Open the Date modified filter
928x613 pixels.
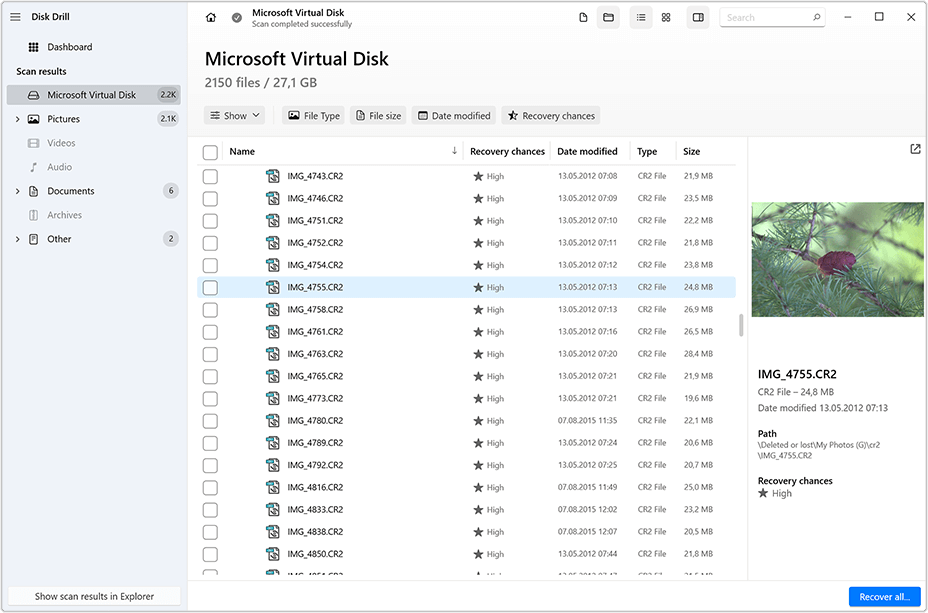pyautogui.click(x=454, y=115)
